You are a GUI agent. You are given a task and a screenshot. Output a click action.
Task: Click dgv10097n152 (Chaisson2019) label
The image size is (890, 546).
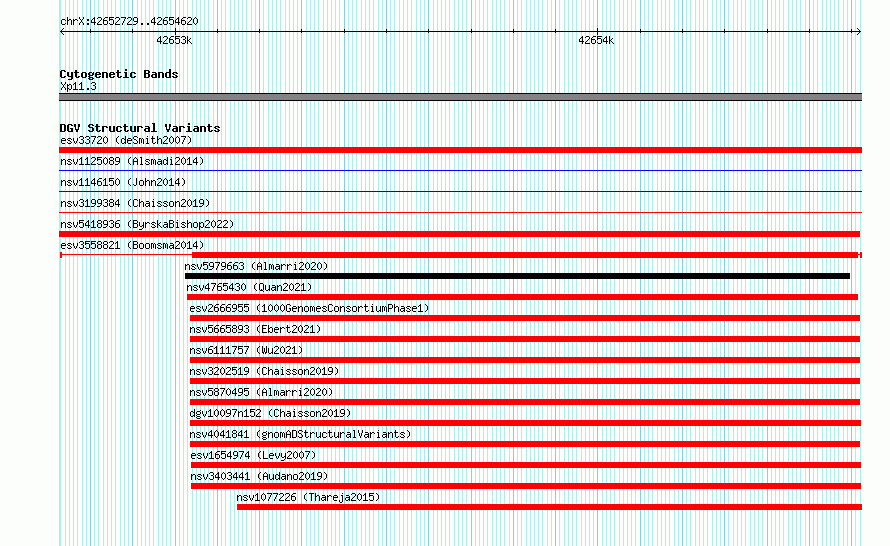click(271, 413)
